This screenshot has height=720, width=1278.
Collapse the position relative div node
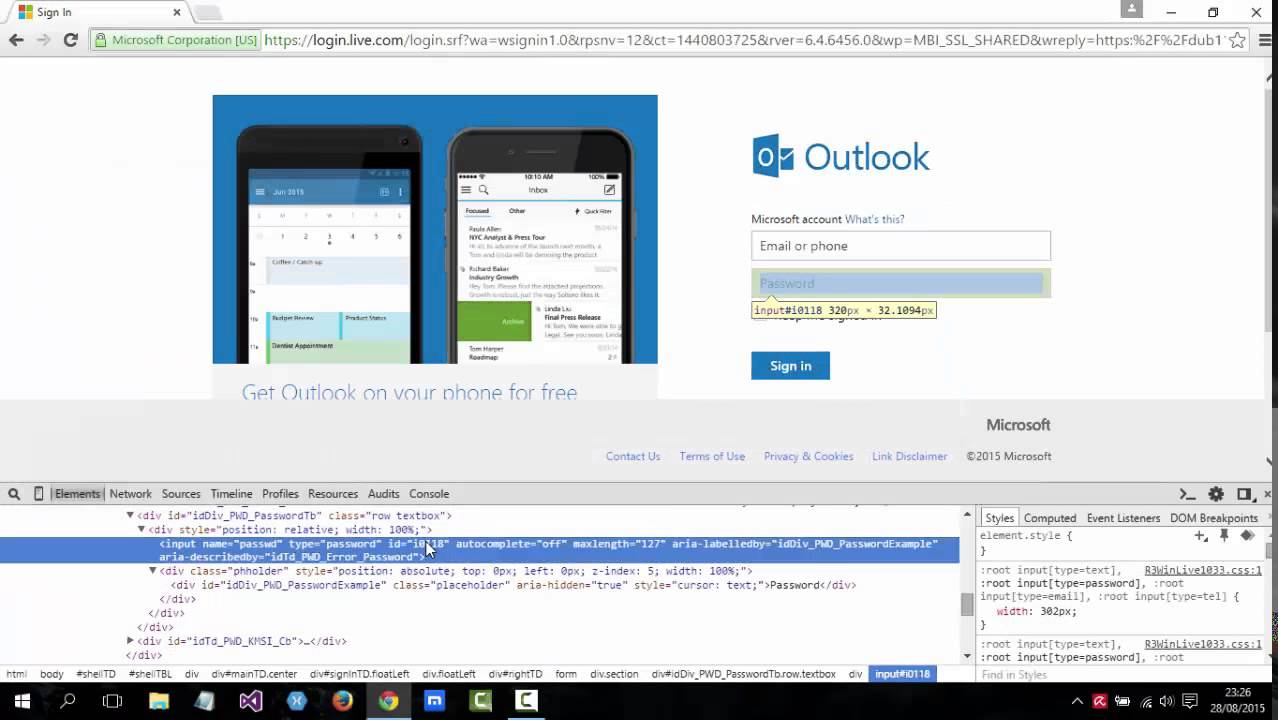141,530
